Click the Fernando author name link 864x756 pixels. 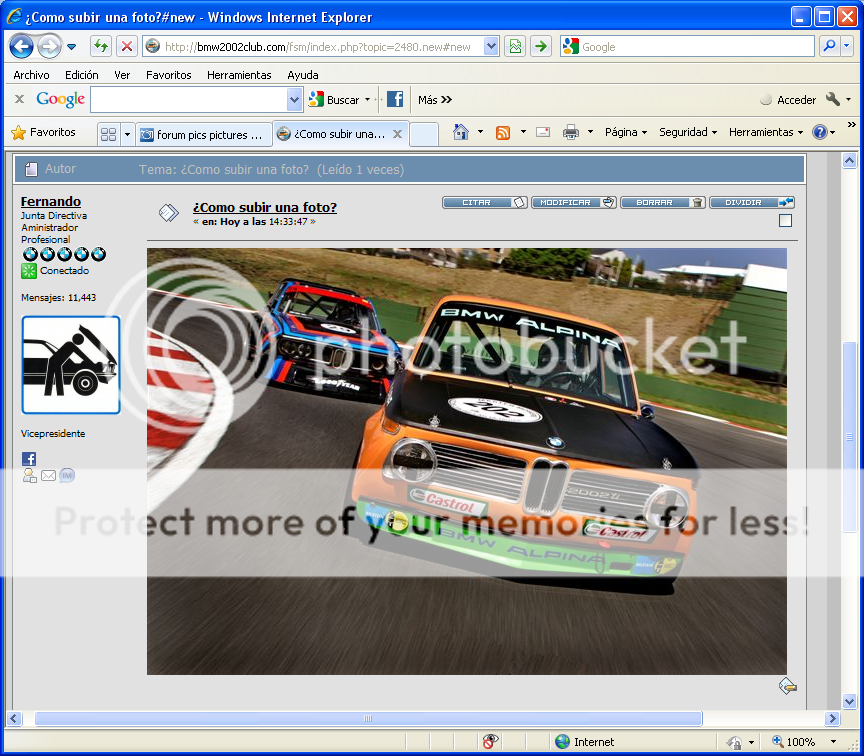coord(51,202)
